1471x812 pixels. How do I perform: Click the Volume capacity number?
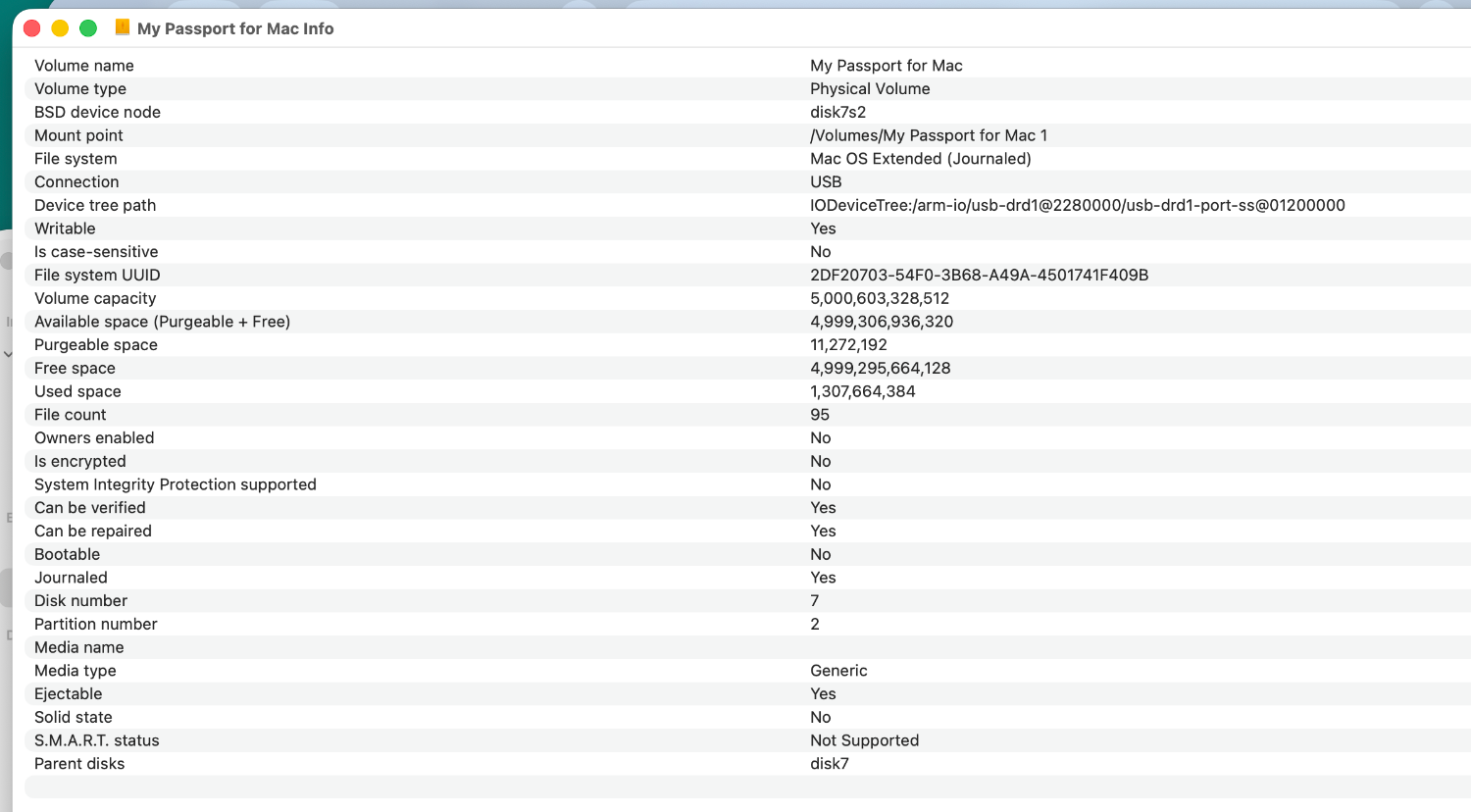(879, 298)
